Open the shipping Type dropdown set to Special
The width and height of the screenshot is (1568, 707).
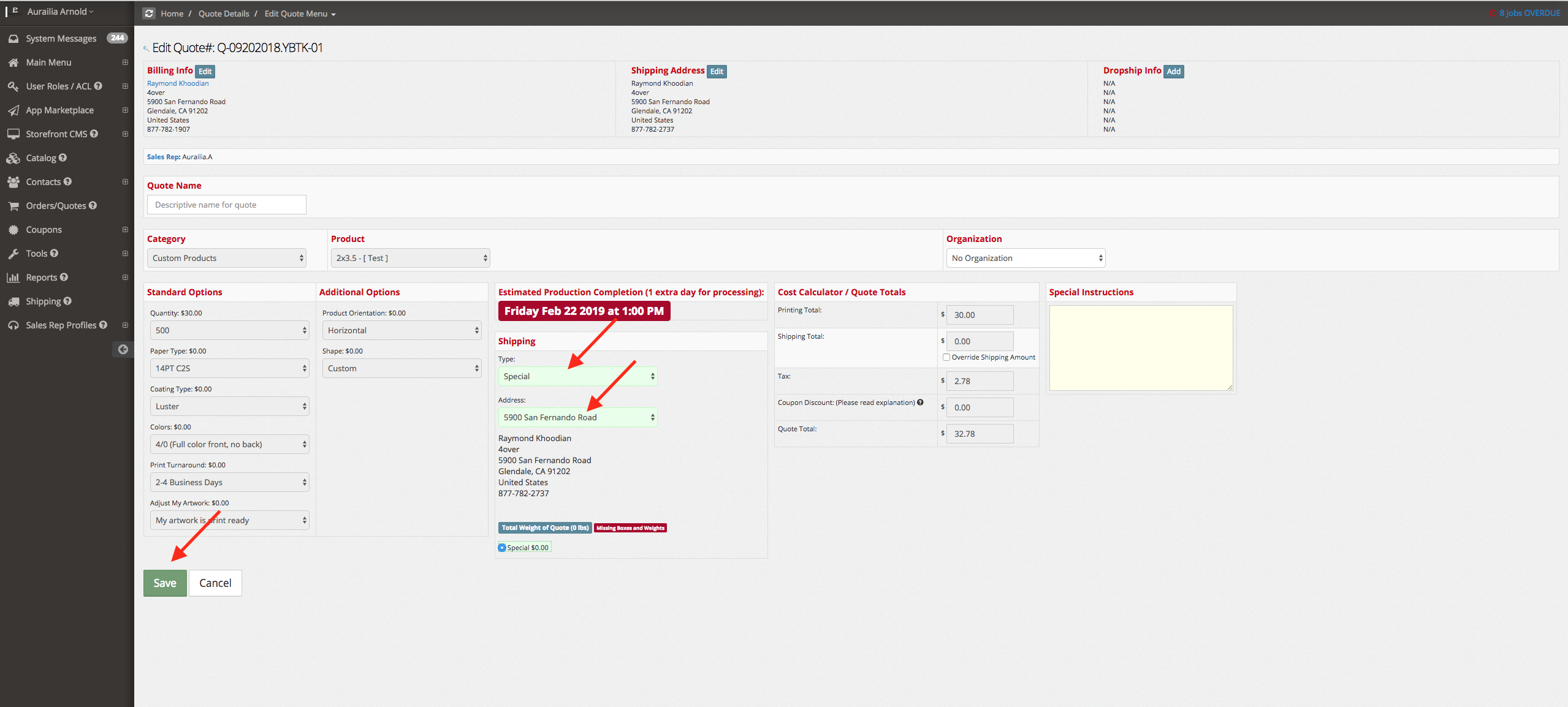(x=577, y=376)
